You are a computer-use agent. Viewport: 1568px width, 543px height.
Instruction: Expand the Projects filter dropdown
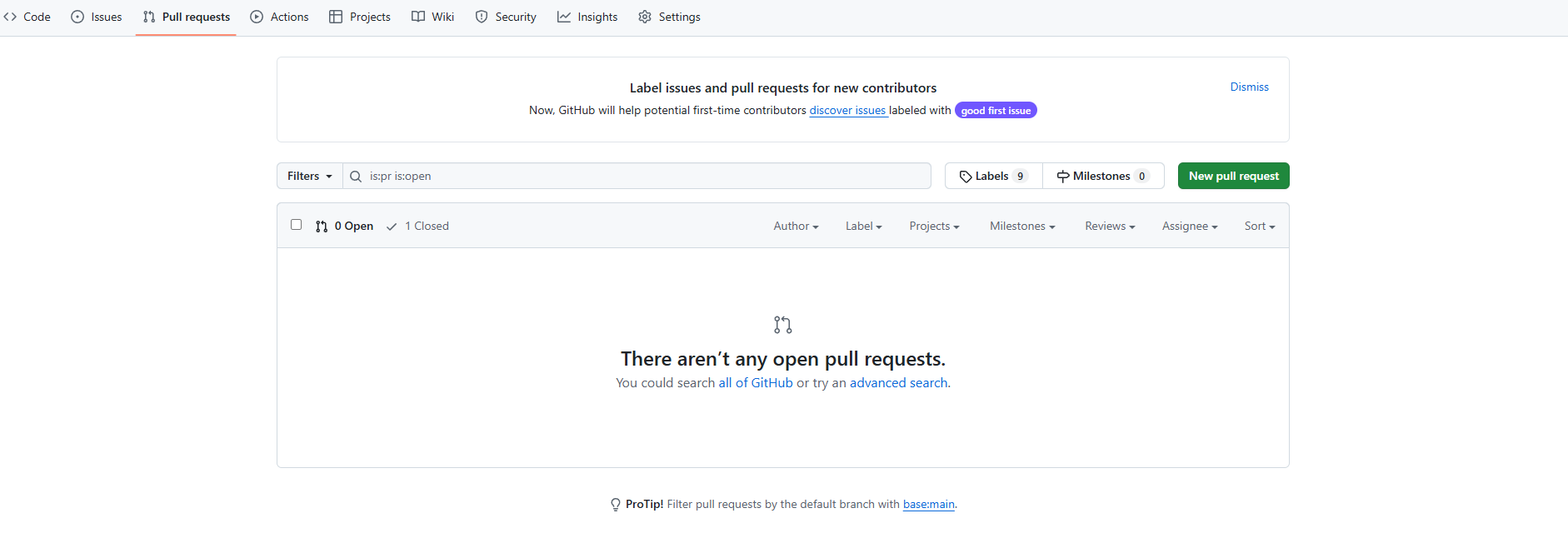[x=934, y=226]
